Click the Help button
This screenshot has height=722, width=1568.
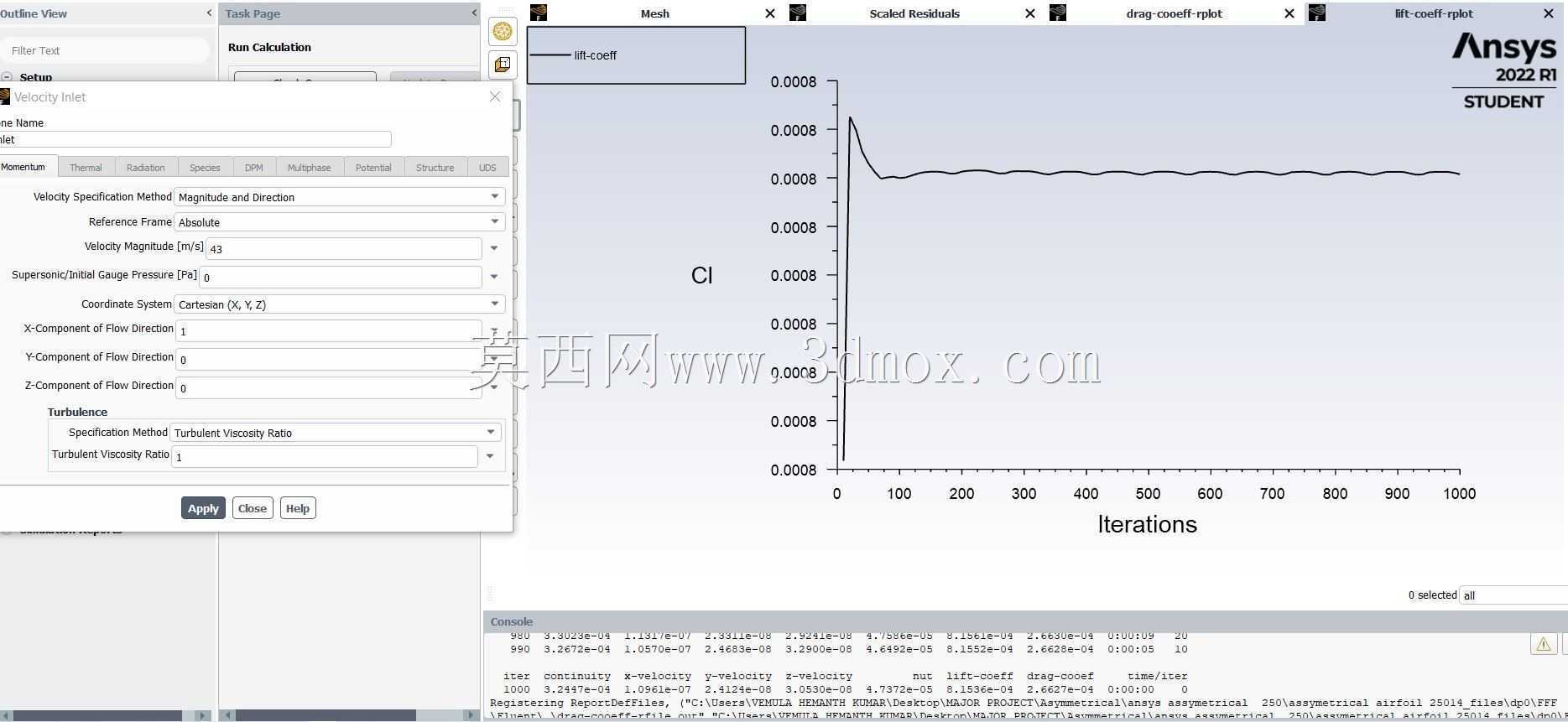(x=298, y=508)
